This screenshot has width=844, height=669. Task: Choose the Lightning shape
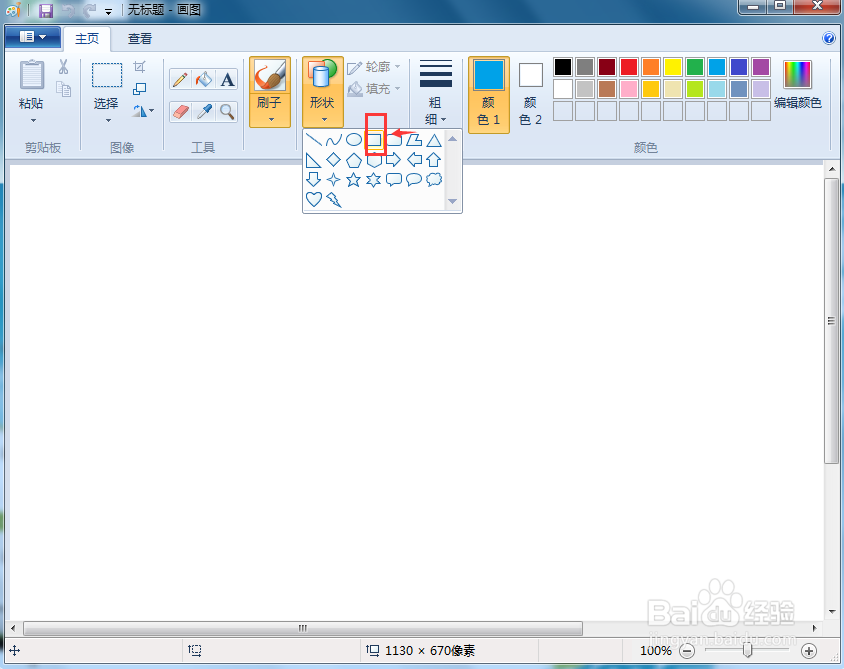333,199
